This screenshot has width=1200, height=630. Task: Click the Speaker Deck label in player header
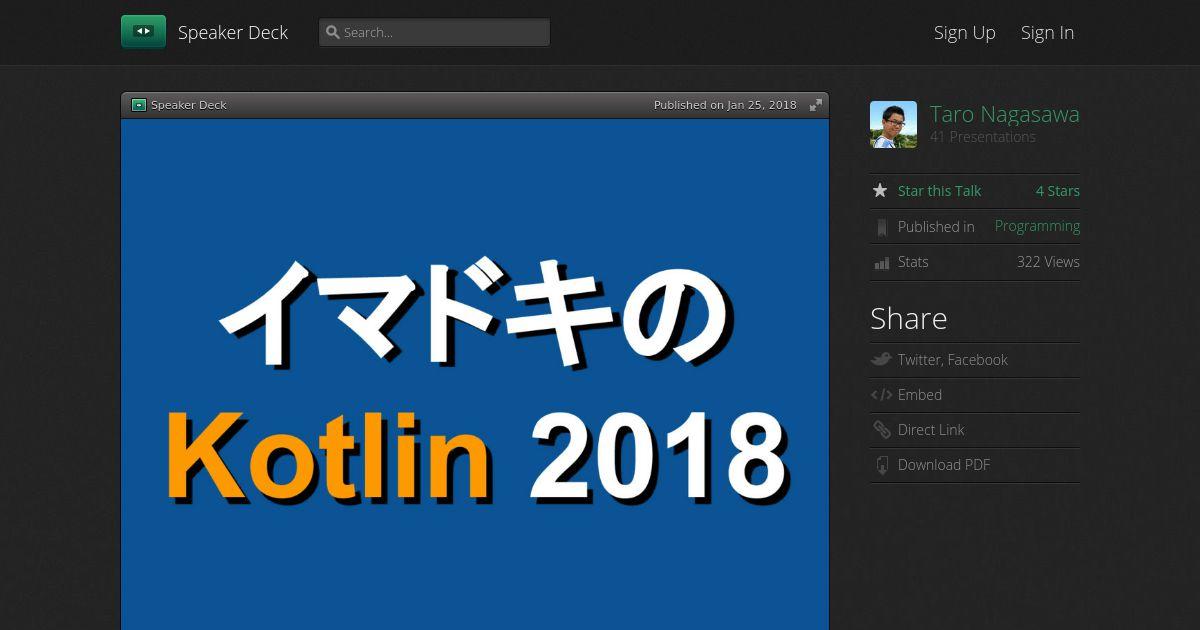[x=189, y=105]
